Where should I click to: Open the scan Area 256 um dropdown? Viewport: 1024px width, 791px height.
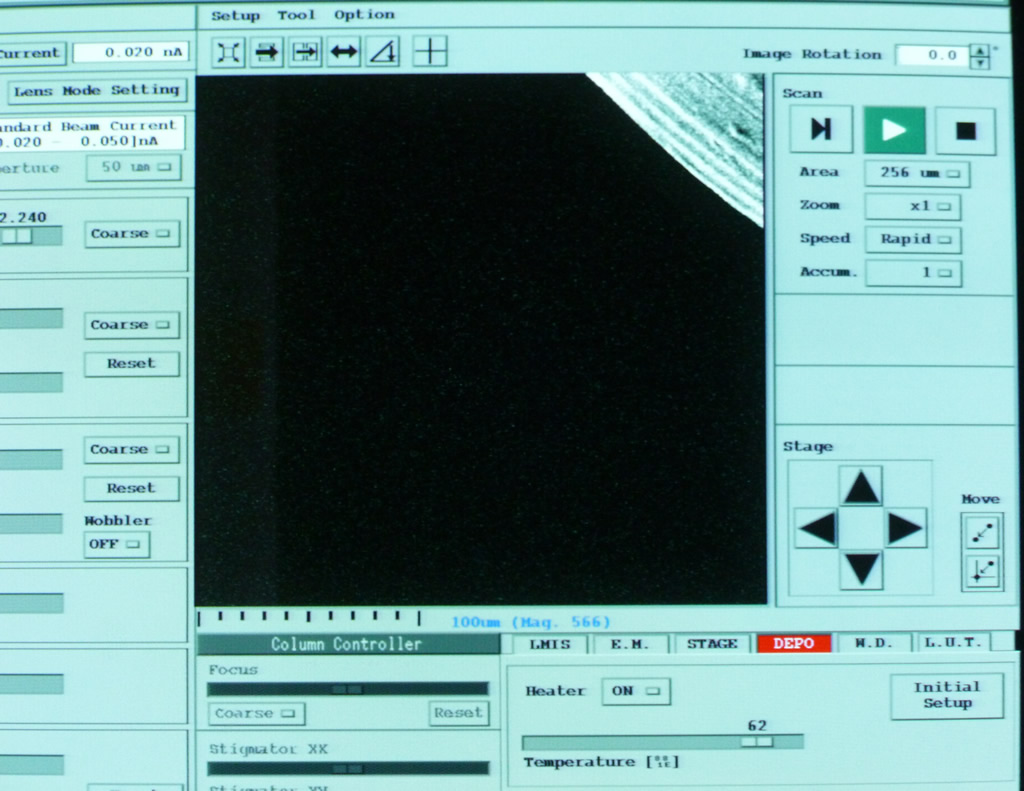tap(916, 173)
